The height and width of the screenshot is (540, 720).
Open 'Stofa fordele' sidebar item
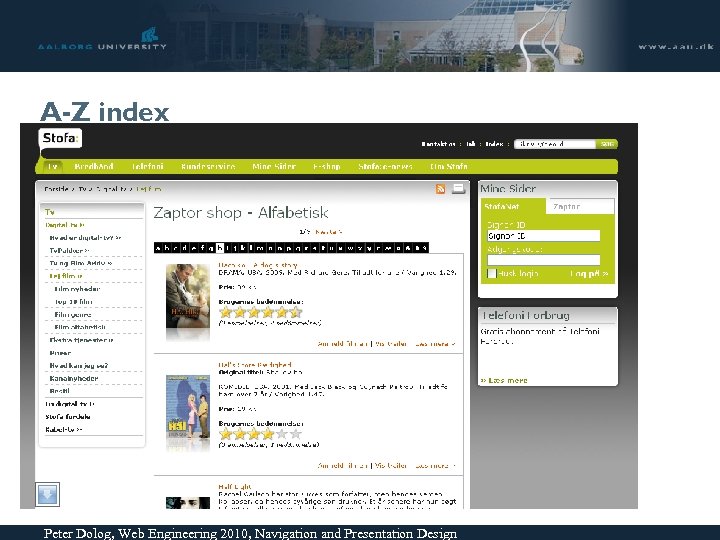[x=68, y=417]
